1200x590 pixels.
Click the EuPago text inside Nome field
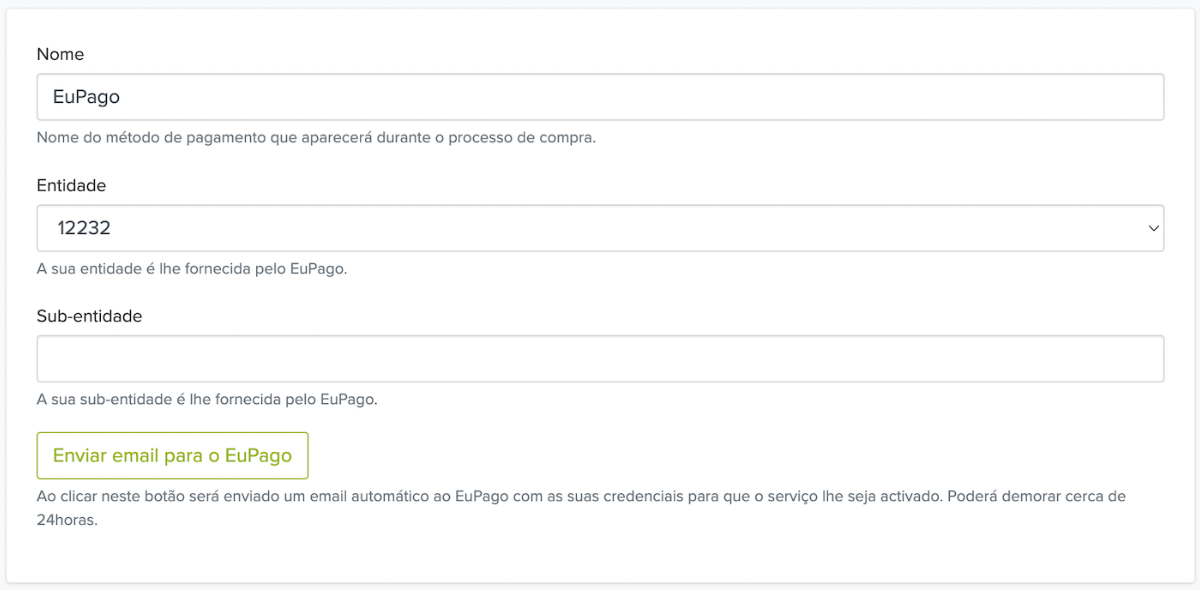tap(86, 97)
